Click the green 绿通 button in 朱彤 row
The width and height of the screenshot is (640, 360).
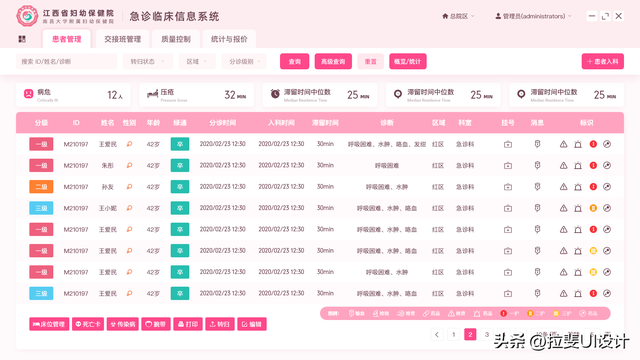[180, 165]
